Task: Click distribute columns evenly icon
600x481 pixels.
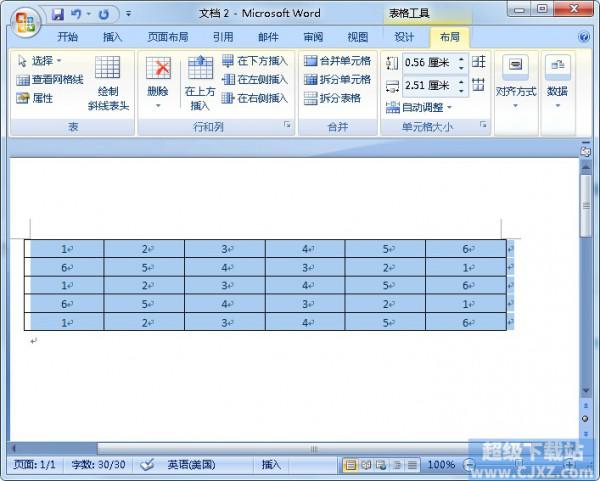Action: pos(478,85)
